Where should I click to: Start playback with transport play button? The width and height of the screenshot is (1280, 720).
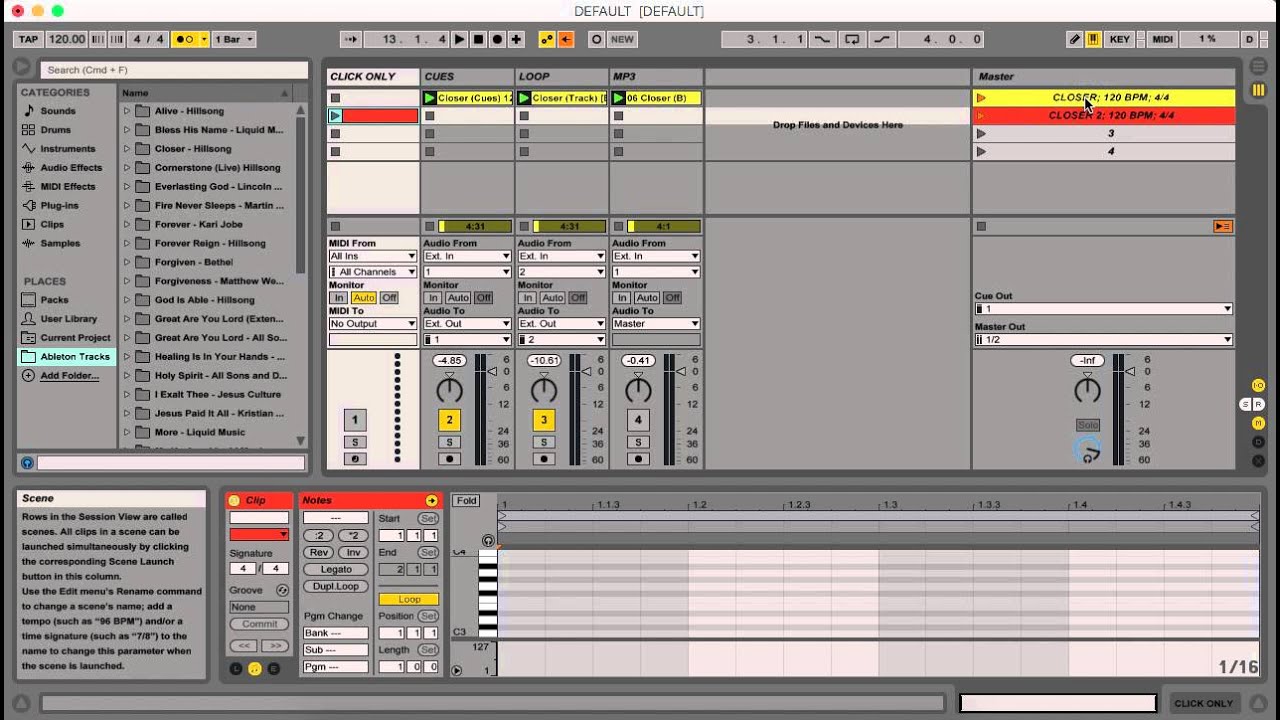[460, 39]
